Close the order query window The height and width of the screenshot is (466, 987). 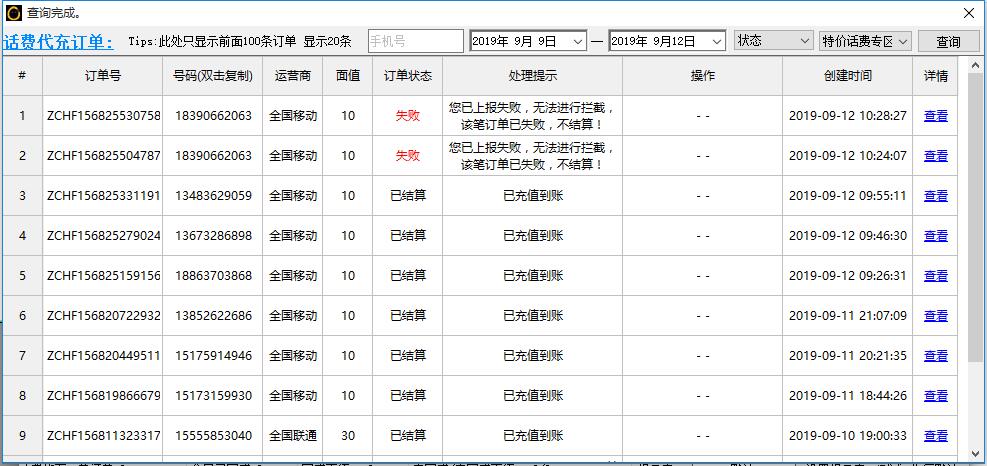tap(969, 13)
